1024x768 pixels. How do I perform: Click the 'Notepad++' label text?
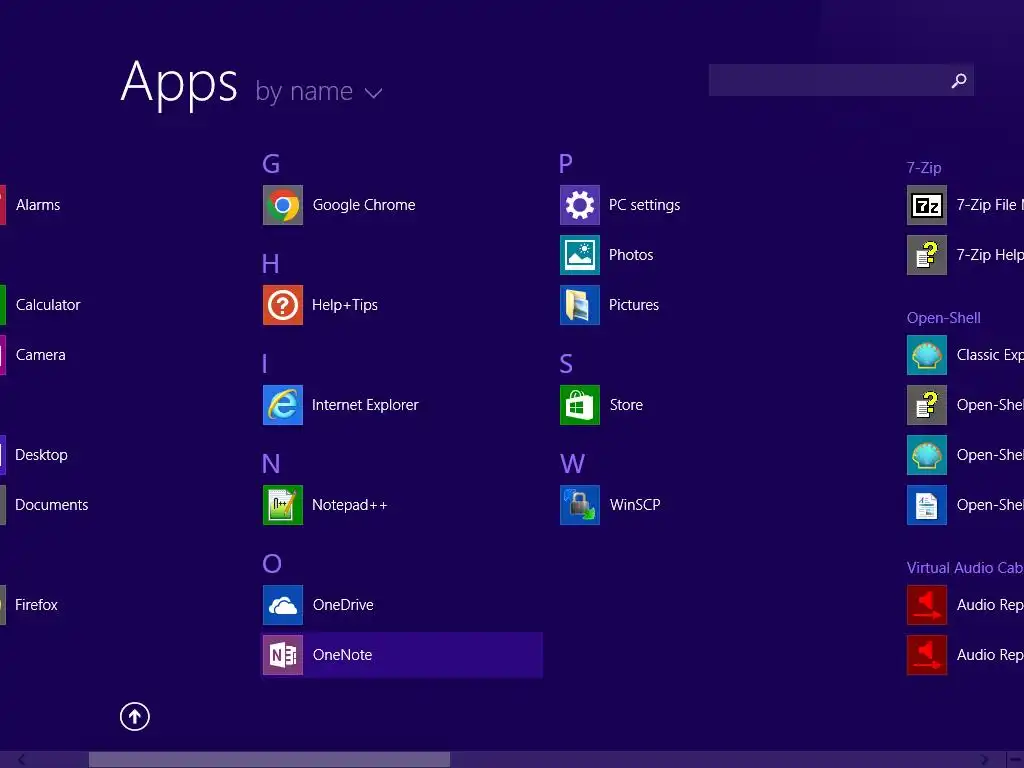(349, 505)
